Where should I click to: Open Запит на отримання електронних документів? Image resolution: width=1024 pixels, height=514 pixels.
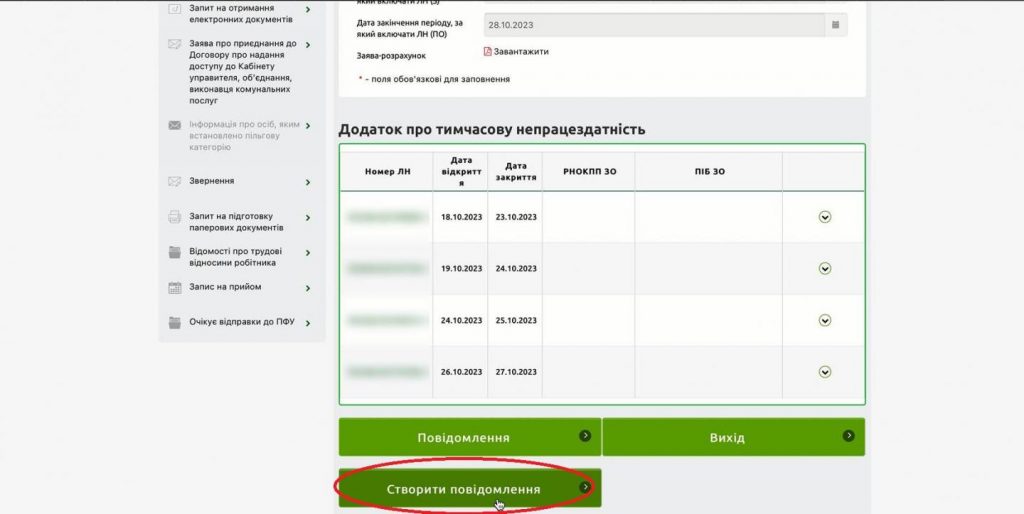[240, 13]
